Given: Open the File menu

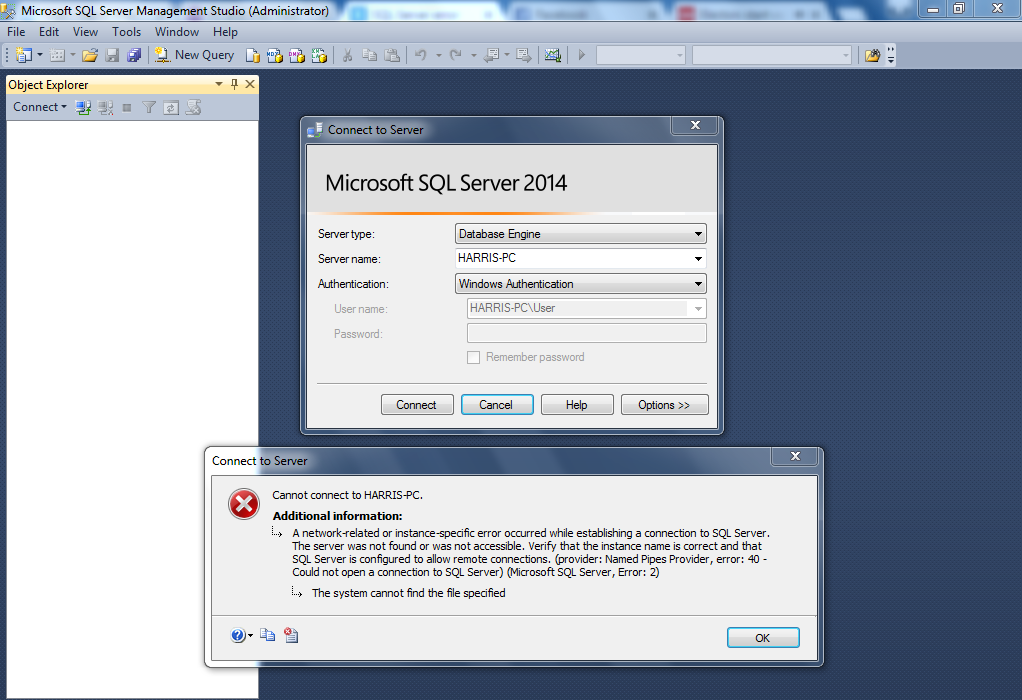Looking at the screenshot, I should [16, 32].
